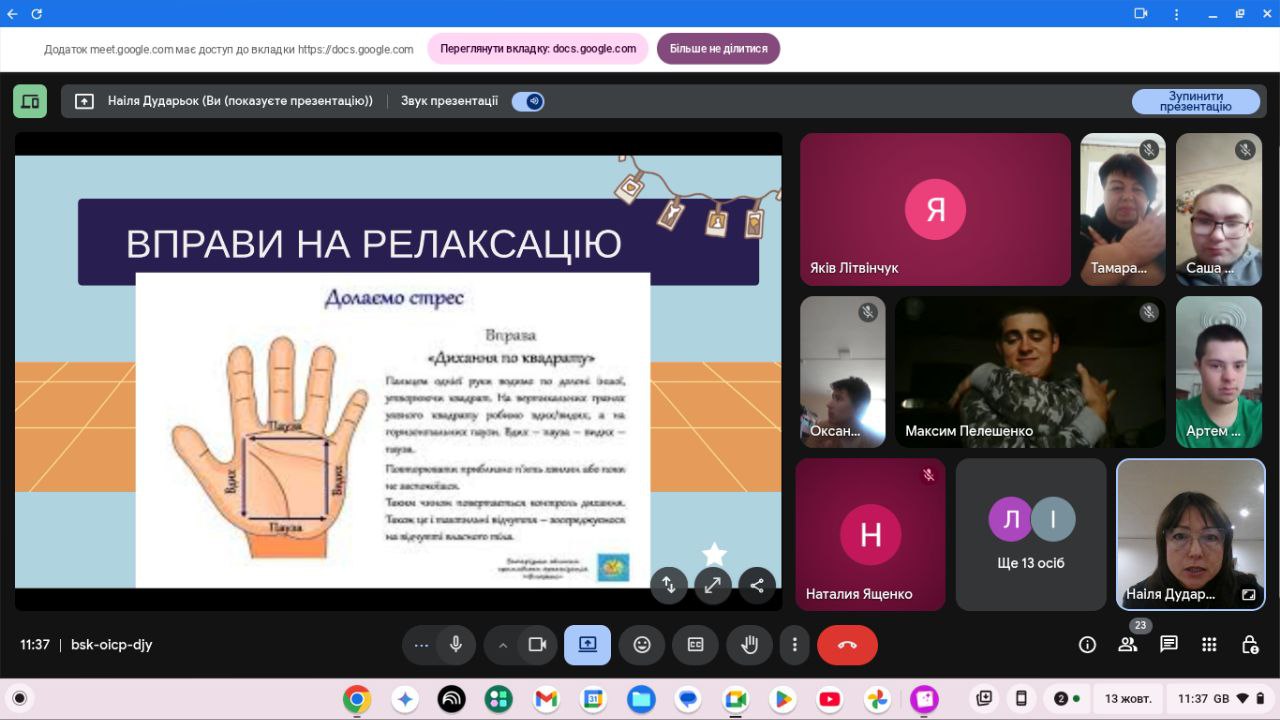Viewport: 1280px width, 720px height.
Task: Expand presentation tile to fullscreen
Action: pos(713,586)
